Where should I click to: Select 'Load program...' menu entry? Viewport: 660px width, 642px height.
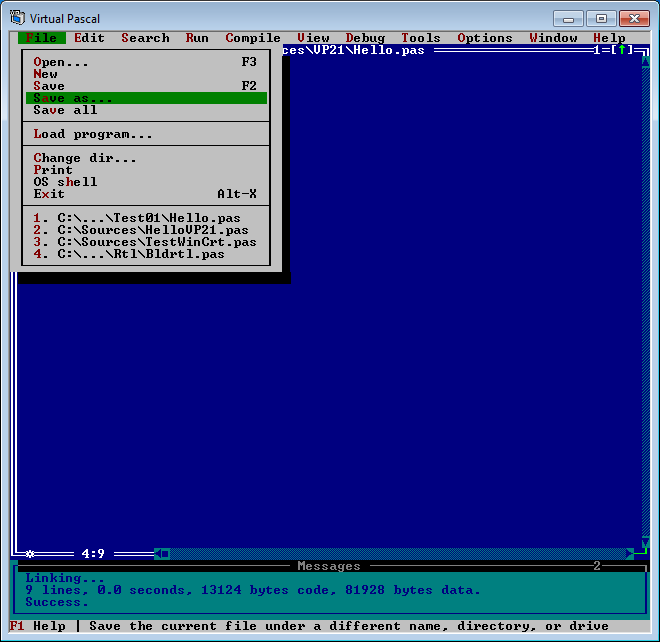tap(93, 134)
